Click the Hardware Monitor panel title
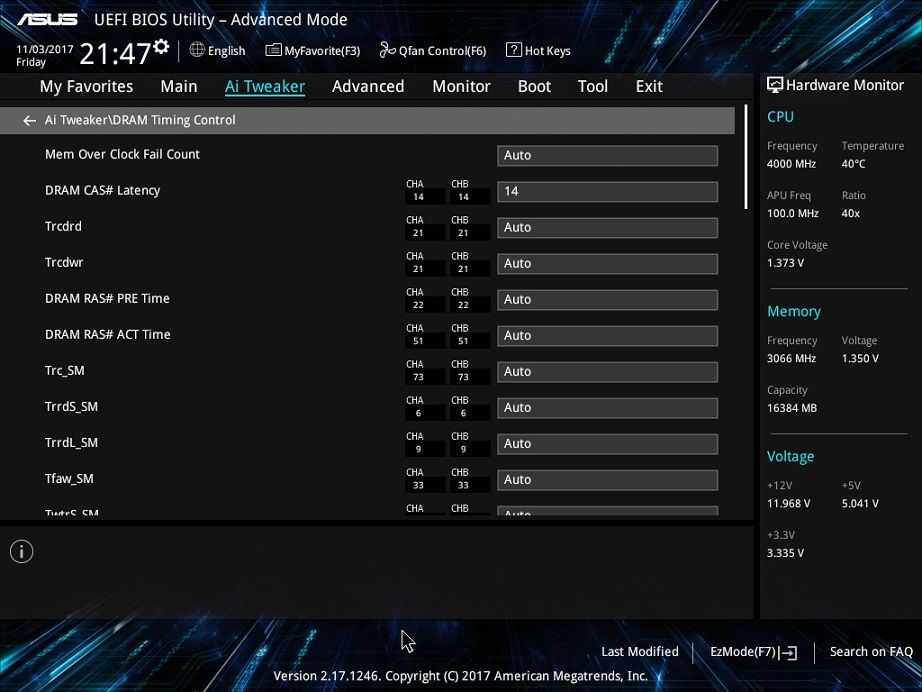This screenshot has width=922, height=692. click(x=845, y=85)
